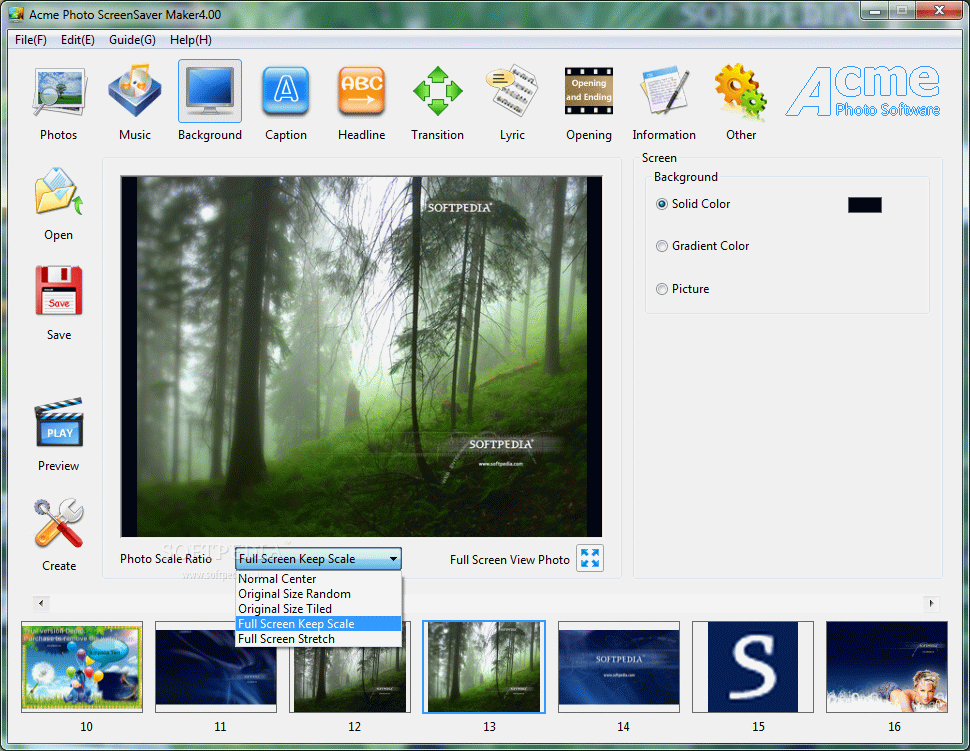
Task: Click the black solid color swatch
Action: pos(864,205)
